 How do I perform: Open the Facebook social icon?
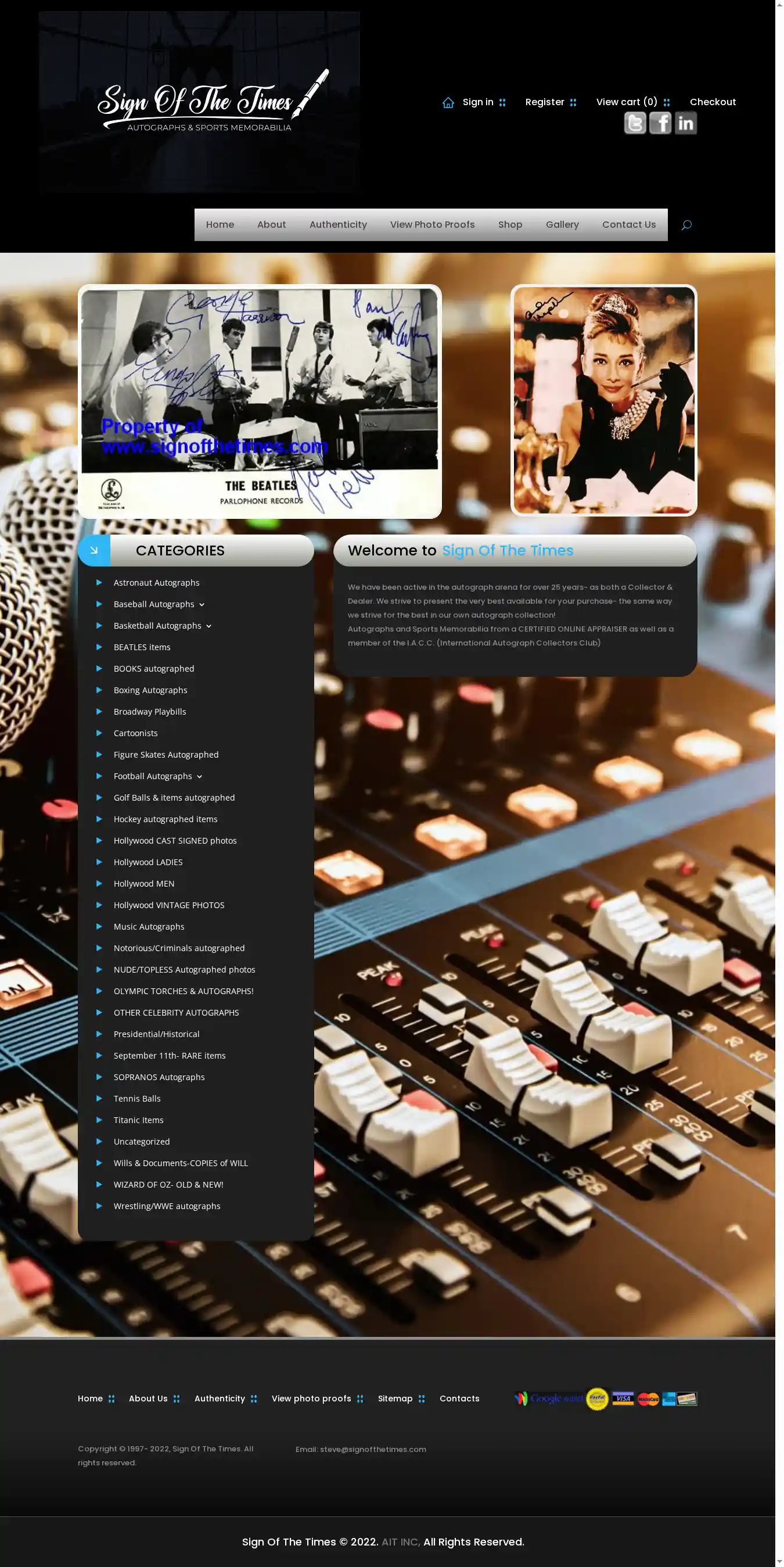pos(660,124)
